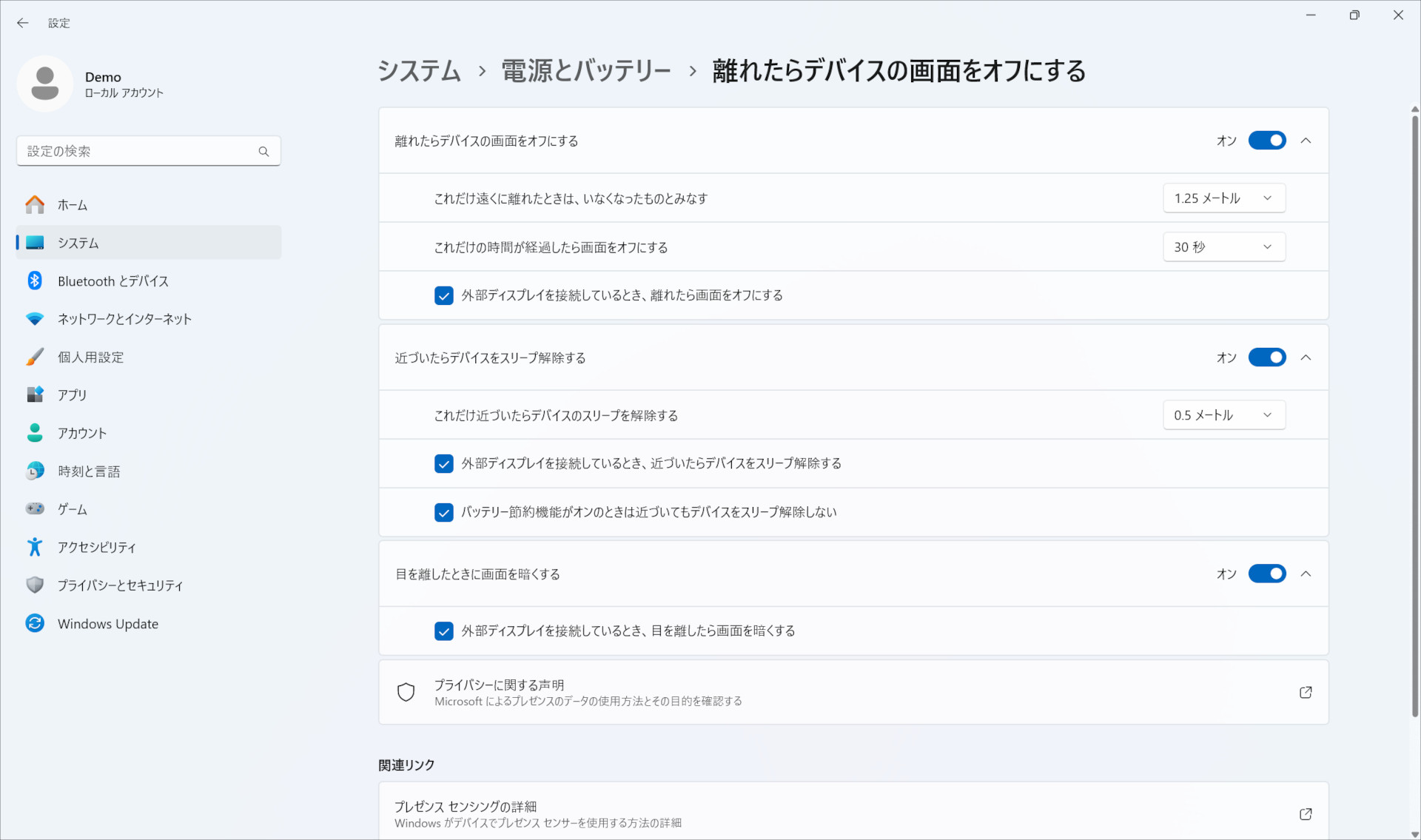Open the プレゼンス センシングの詳細 link
Viewport: 1421px width, 840px height.
[x=853, y=813]
